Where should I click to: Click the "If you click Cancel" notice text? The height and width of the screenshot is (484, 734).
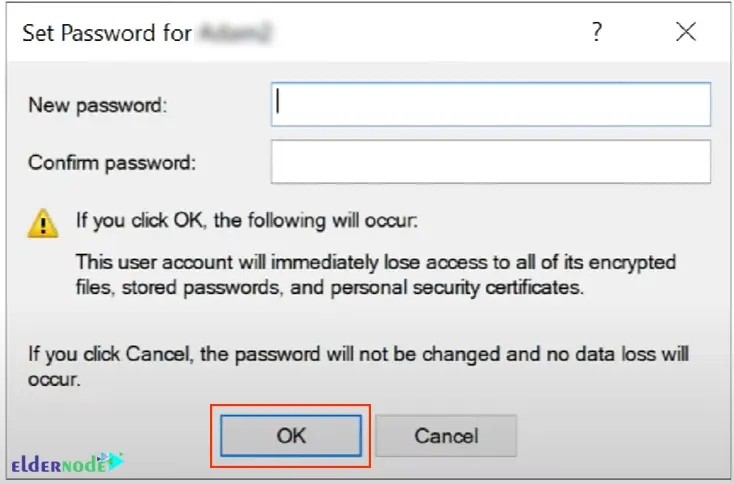(x=358, y=354)
